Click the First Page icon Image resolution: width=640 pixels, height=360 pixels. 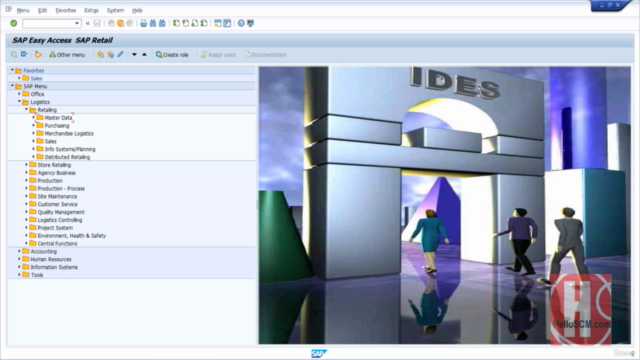tap(176, 23)
